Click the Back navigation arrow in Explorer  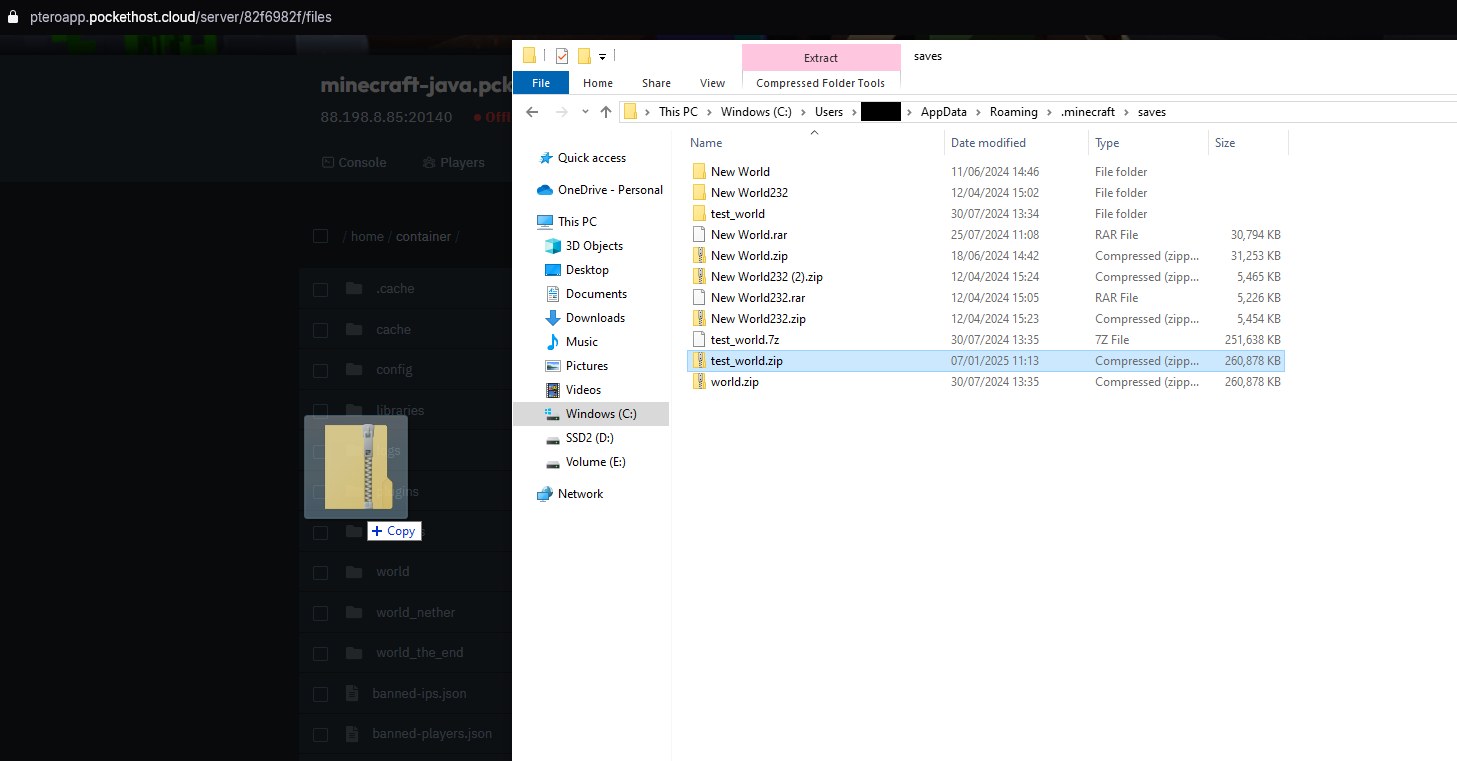tap(532, 112)
